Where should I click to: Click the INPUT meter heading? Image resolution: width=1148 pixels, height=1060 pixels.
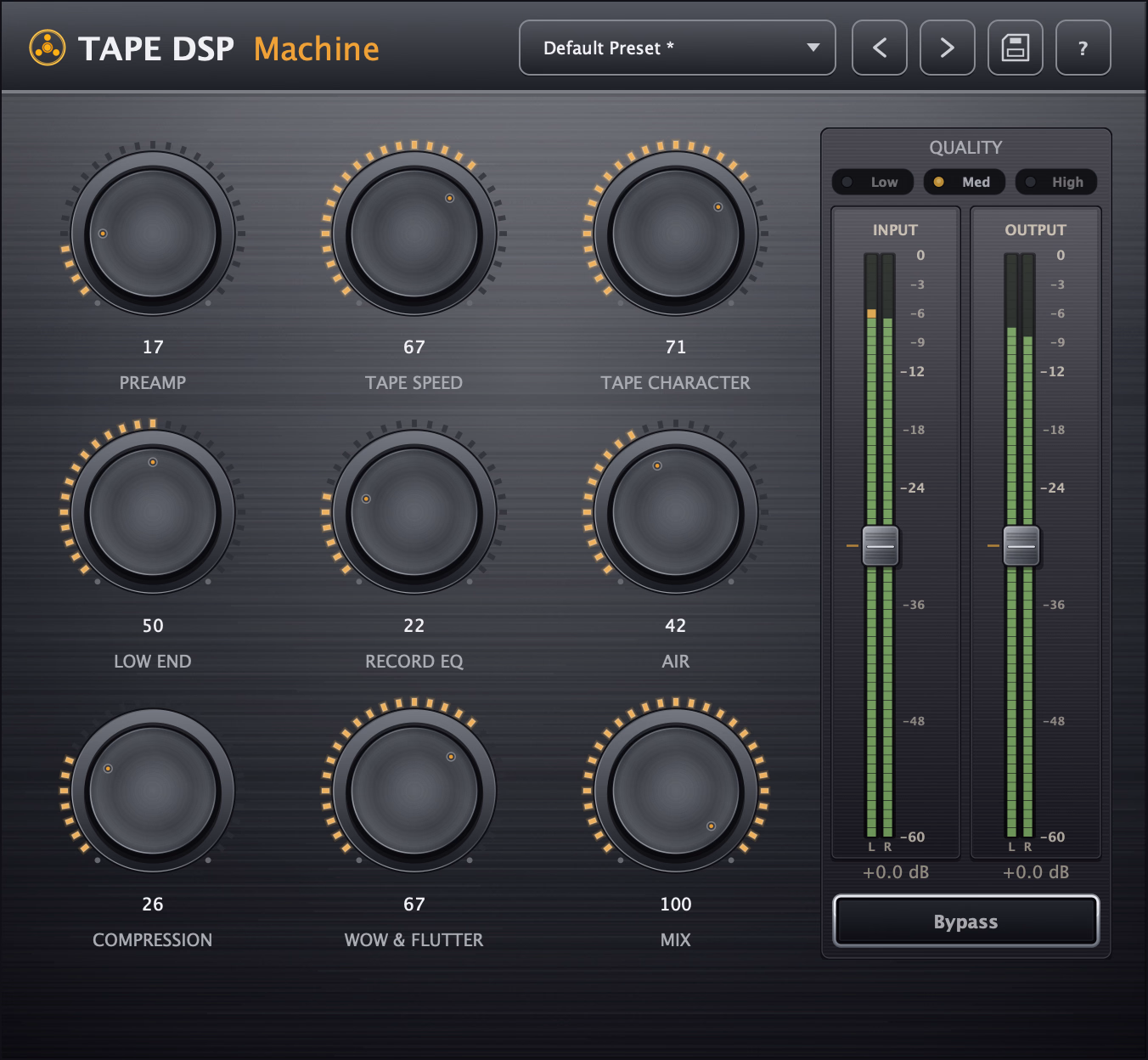[x=896, y=230]
